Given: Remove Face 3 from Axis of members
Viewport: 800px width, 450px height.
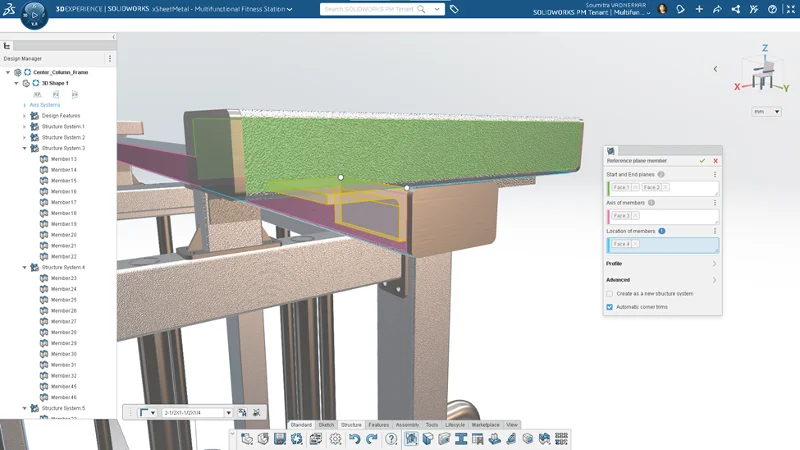Looking at the screenshot, I should (635, 216).
